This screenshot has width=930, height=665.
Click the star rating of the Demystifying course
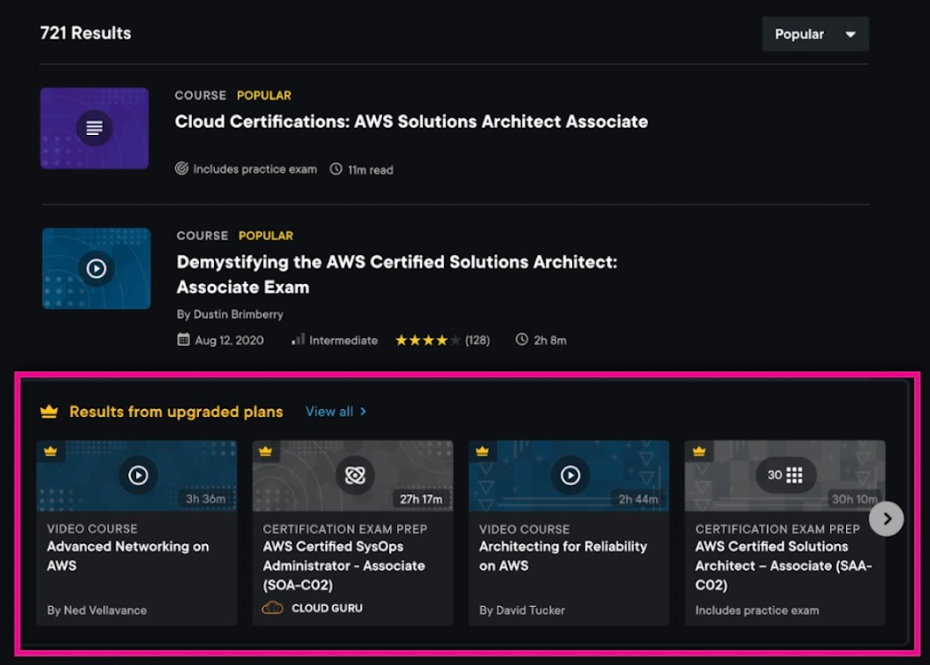(428, 340)
